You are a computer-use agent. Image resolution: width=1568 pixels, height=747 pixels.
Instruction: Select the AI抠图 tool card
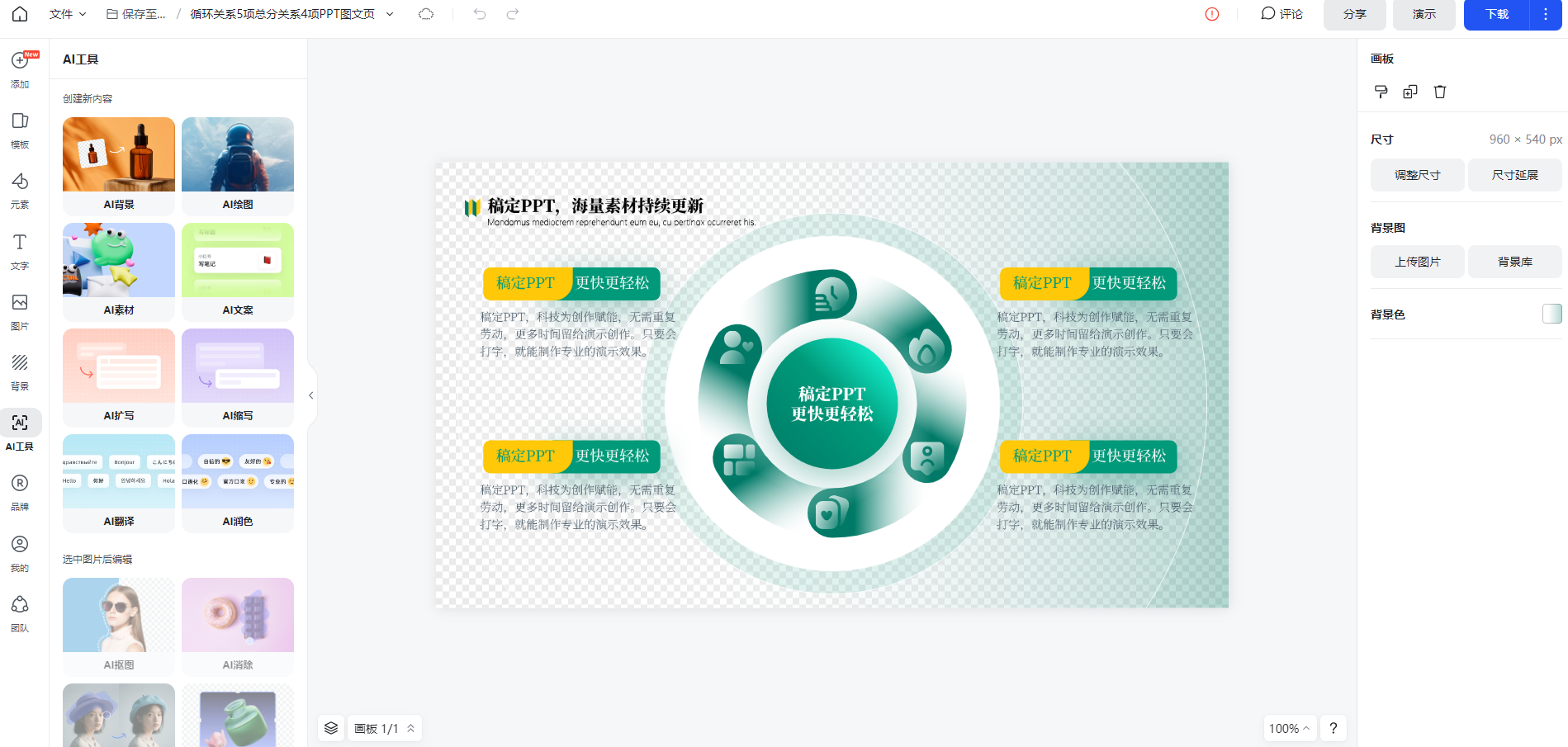tap(119, 626)
